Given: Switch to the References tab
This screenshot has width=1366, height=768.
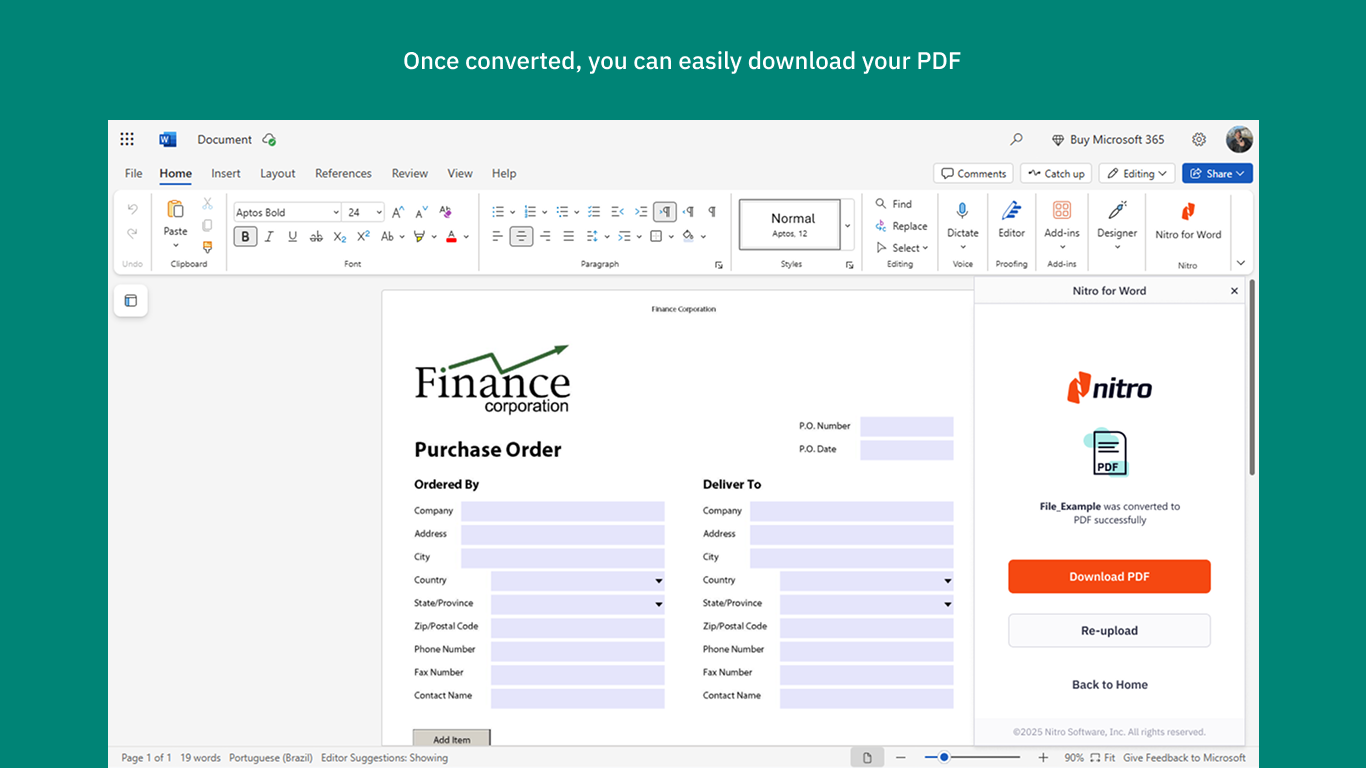Looking at the screenshot, I should (343, 173).
